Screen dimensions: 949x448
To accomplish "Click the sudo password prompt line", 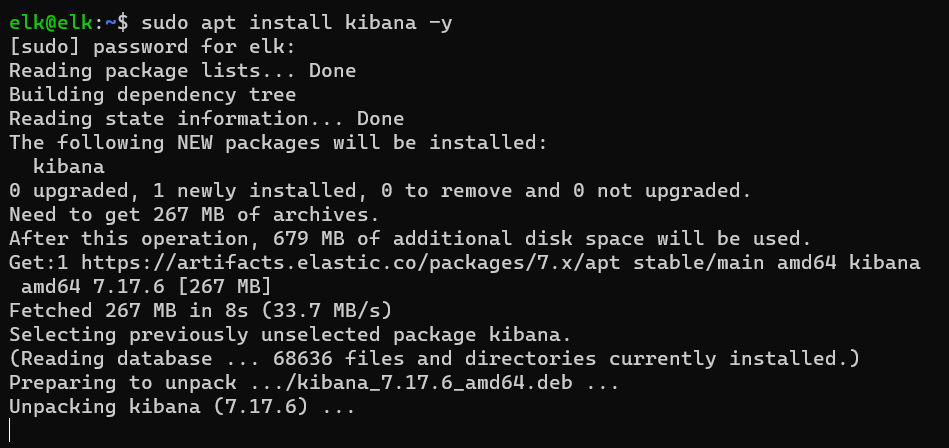I will pyautogui.click(x=152, y=46).
